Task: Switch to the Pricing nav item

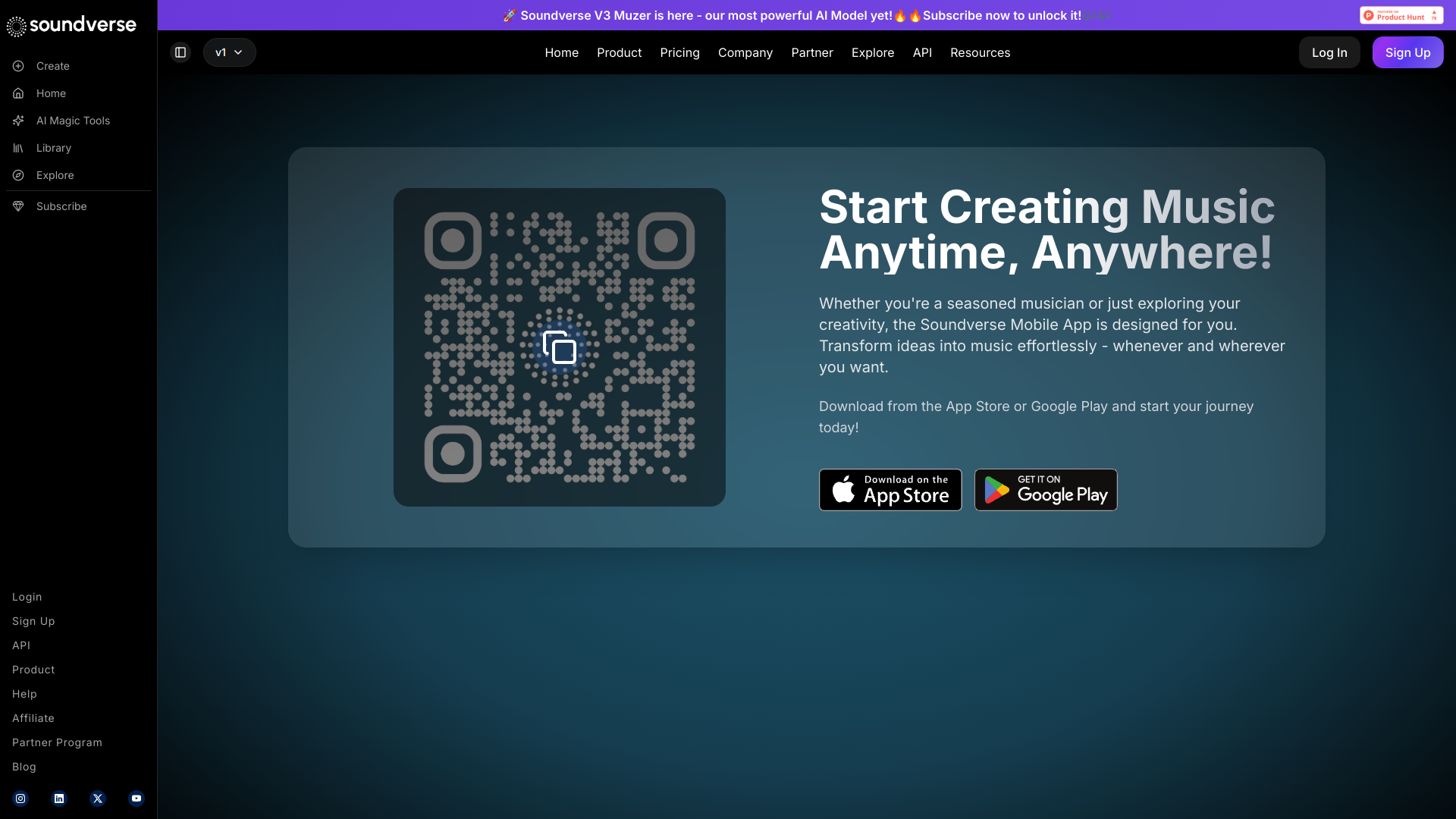Action: point(679,52)
